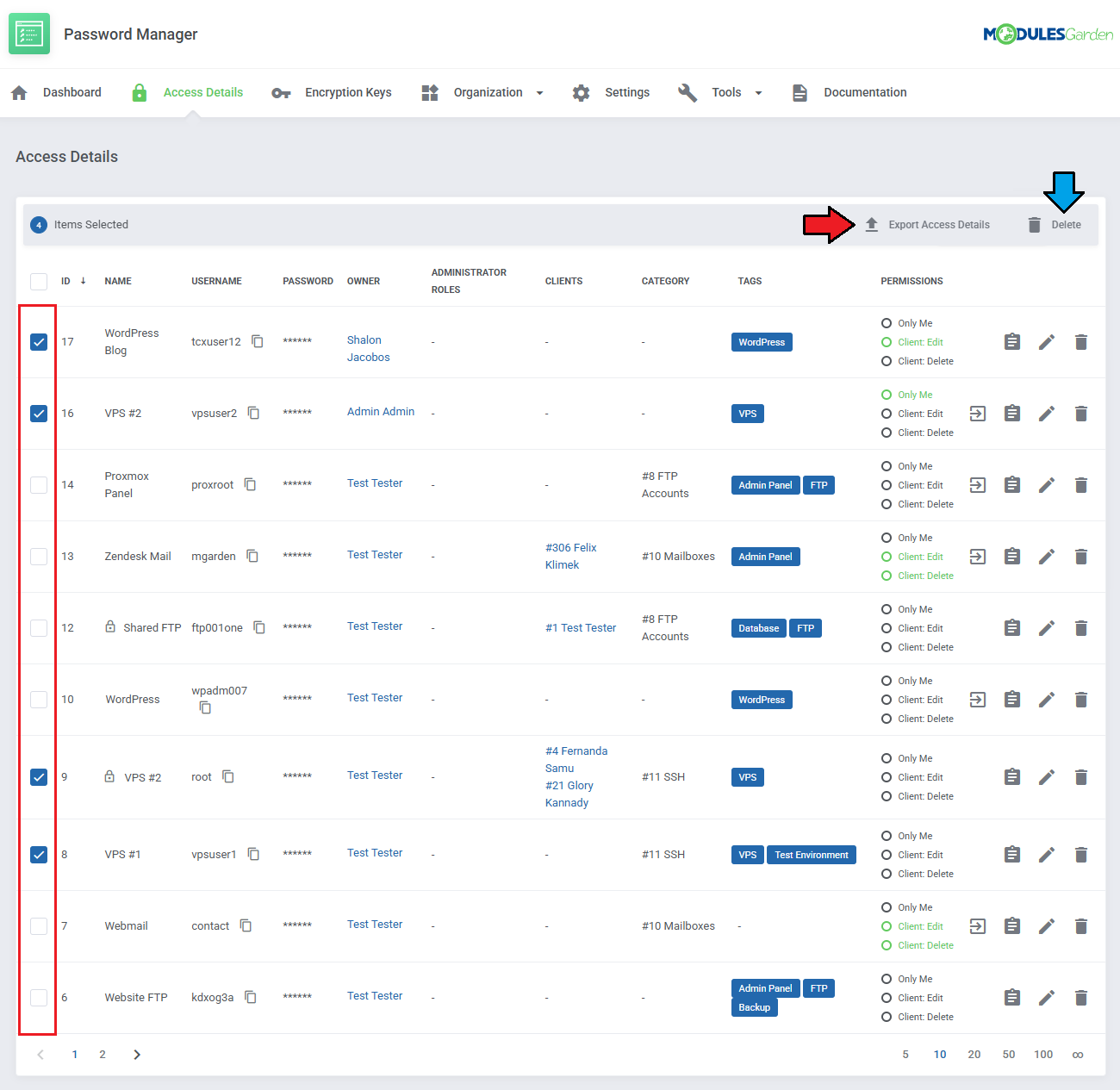Uncheck the WordPress Blog row checkbox
The image size is (1120, 1090).
(39, 342)
